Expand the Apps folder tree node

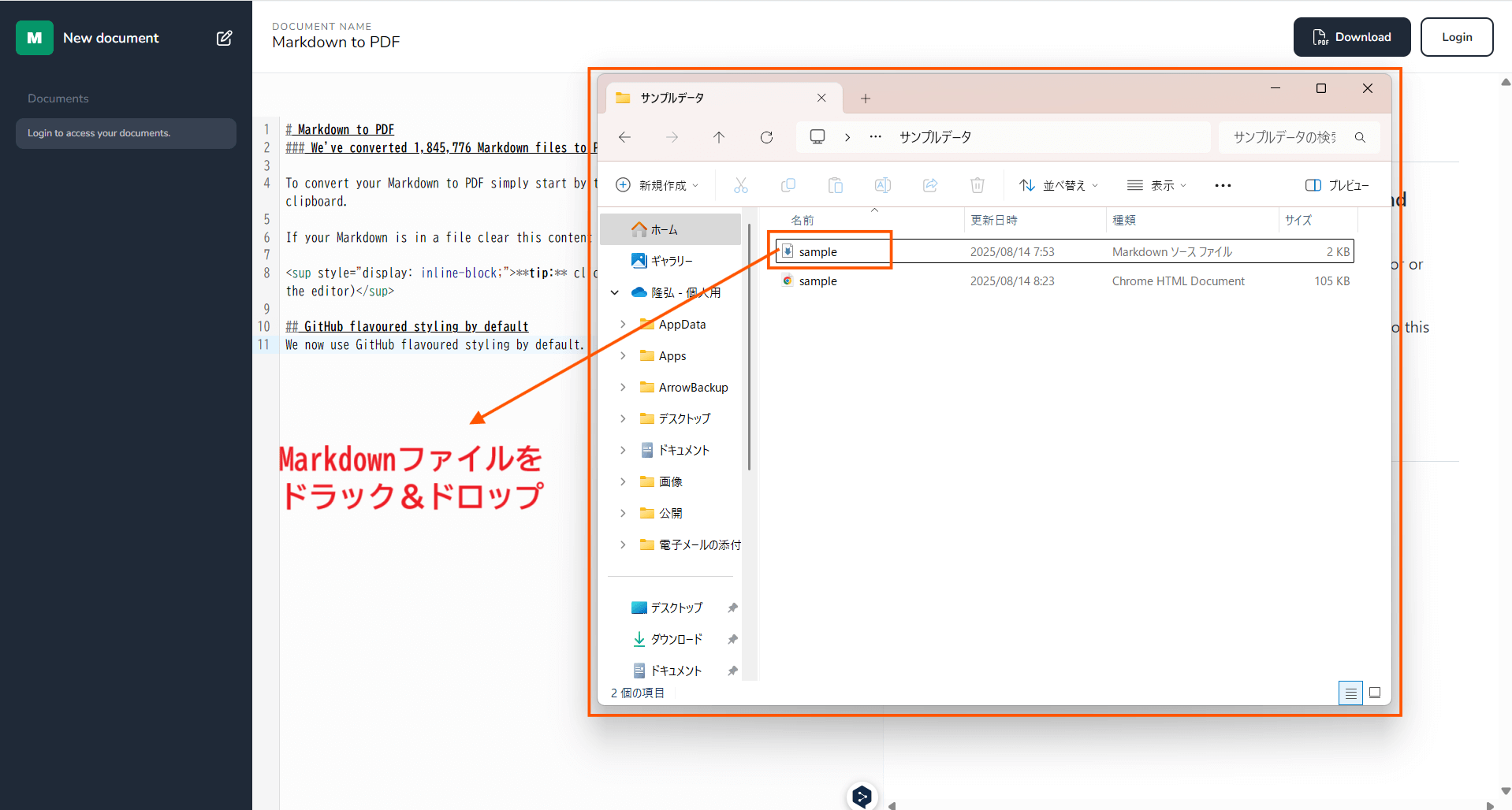[623, 356]
